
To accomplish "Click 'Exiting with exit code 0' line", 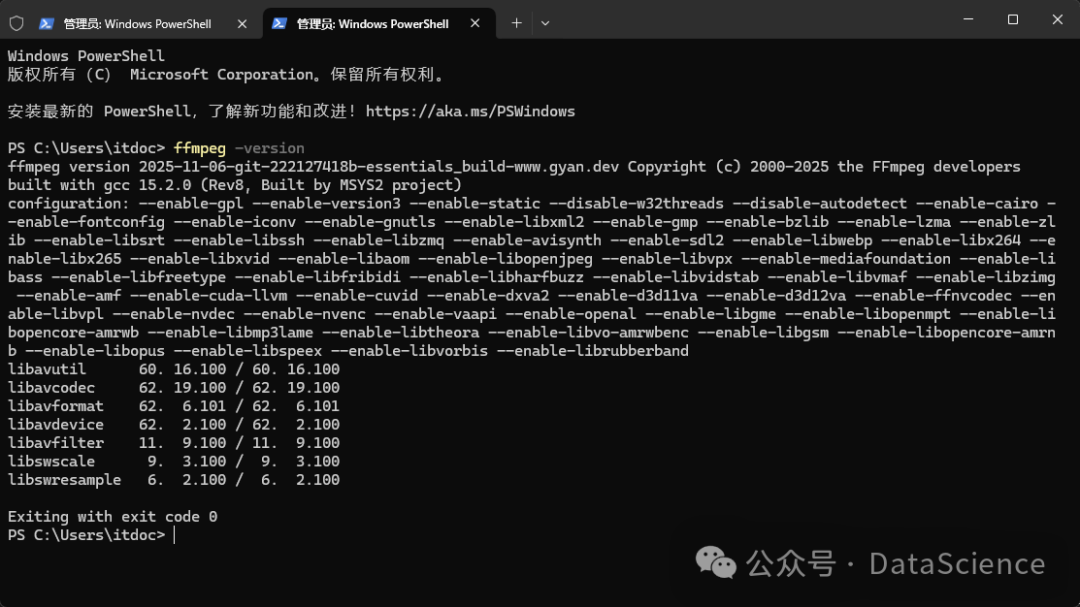I will (x=112, y=517).
